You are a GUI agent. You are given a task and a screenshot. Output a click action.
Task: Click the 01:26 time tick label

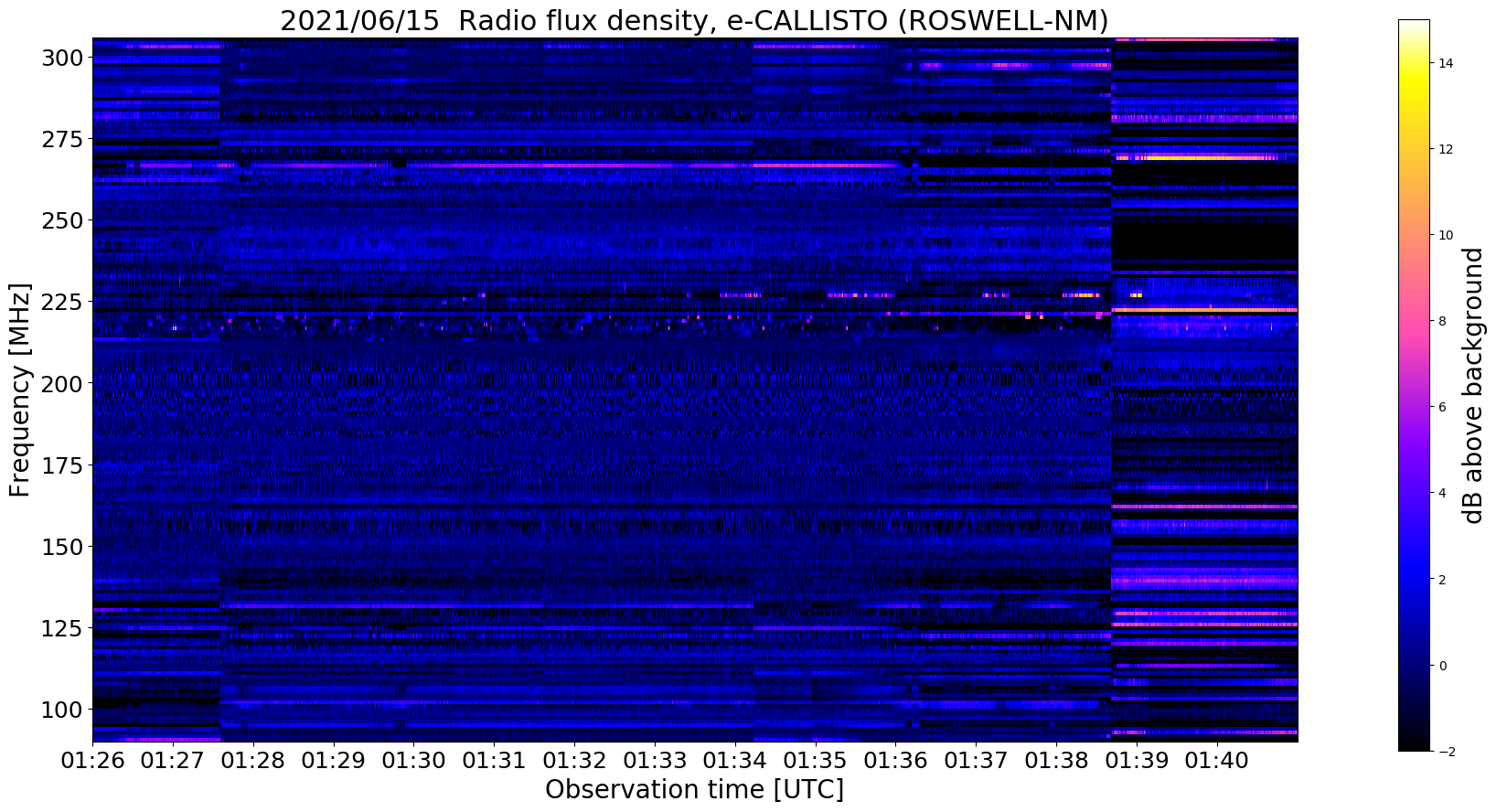click(92, 760)
